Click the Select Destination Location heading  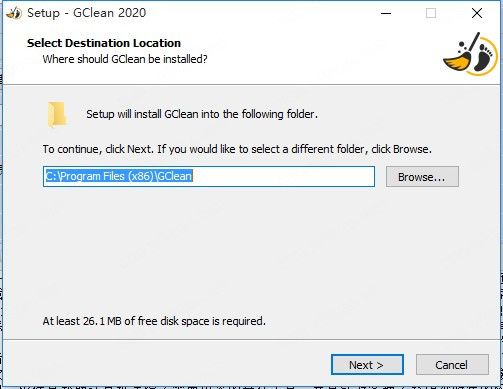104,43
